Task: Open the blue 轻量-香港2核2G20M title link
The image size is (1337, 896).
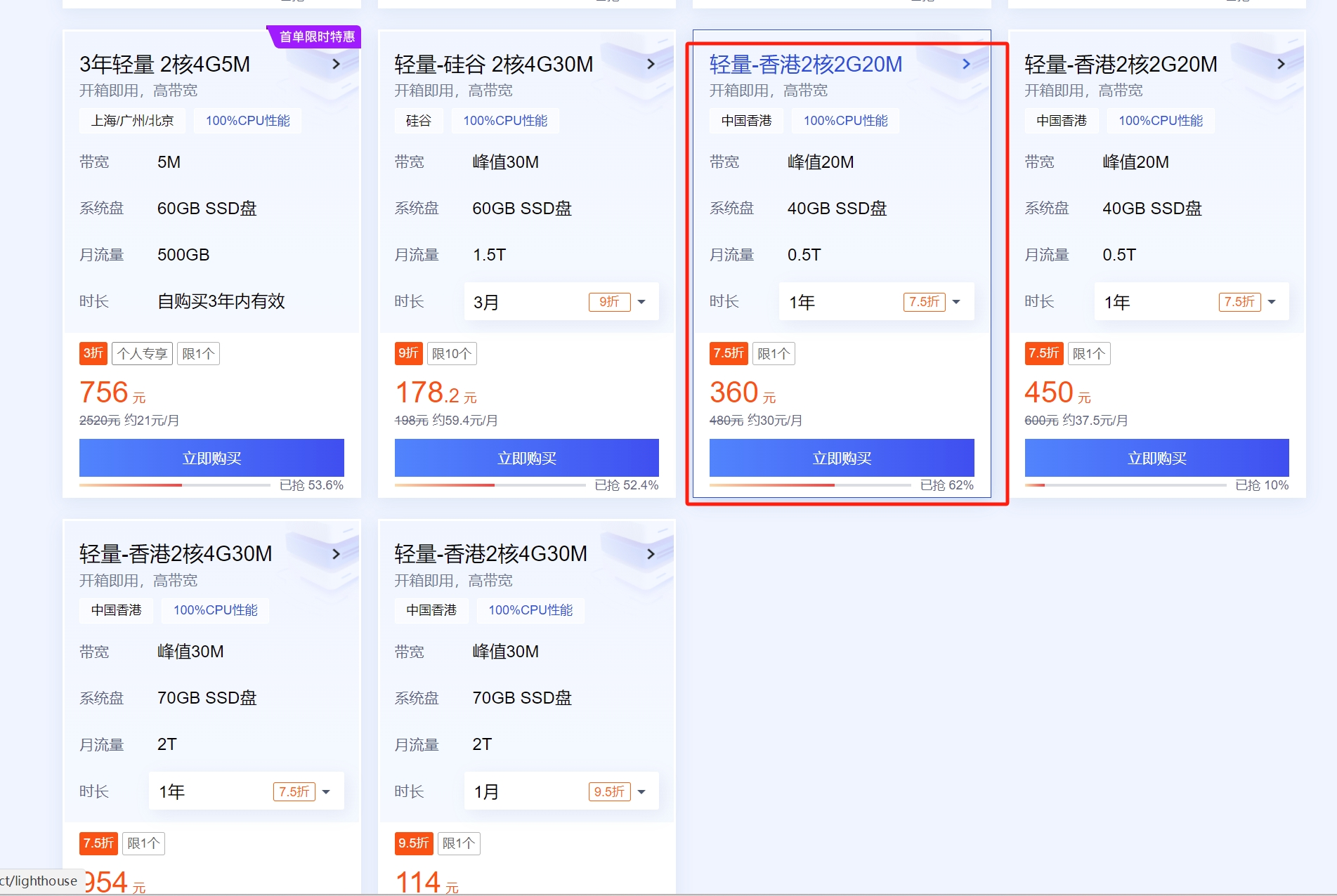Action: pos(805,64)
